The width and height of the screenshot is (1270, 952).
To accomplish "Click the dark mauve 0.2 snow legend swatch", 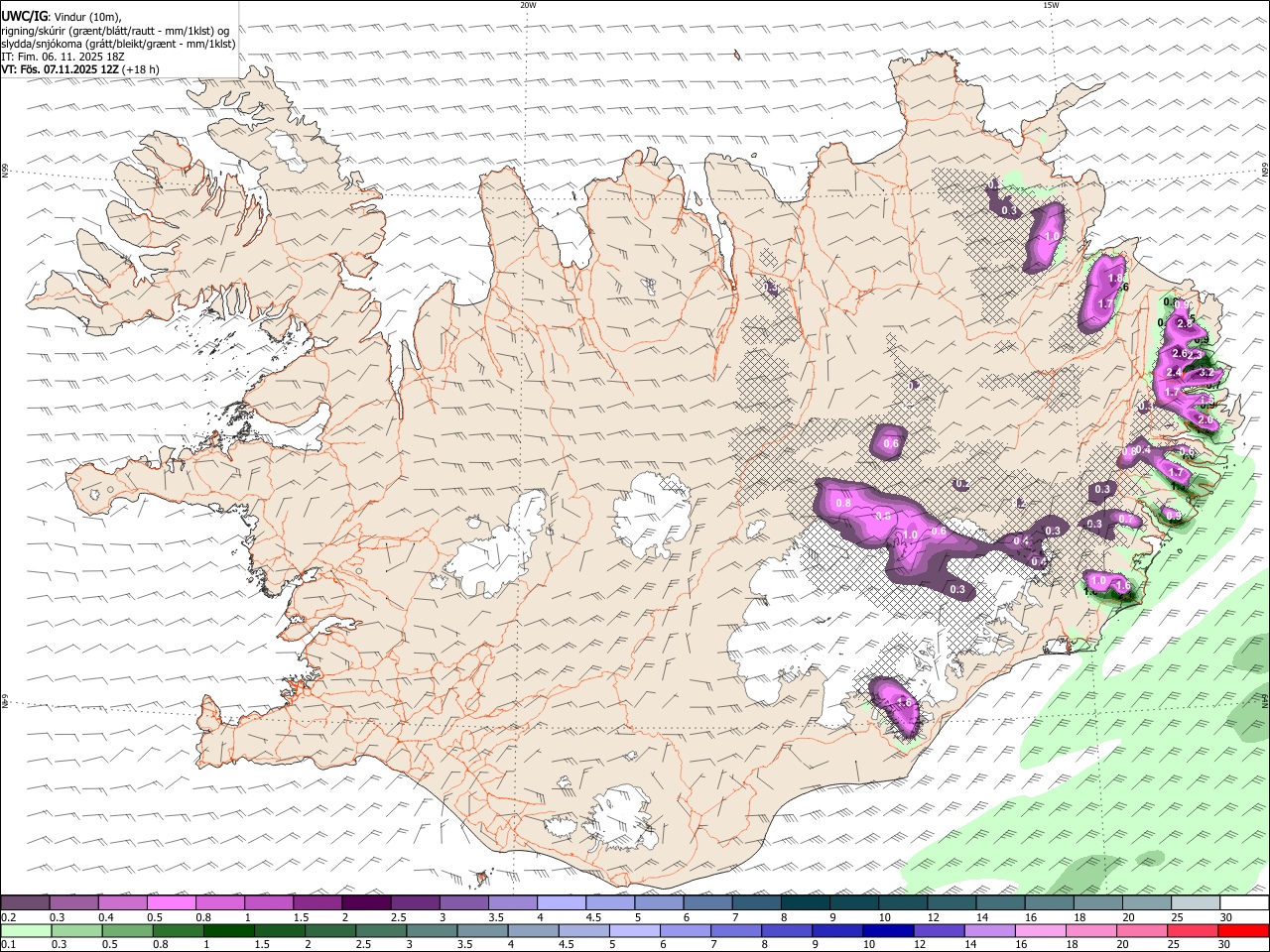I will (25, 902).
